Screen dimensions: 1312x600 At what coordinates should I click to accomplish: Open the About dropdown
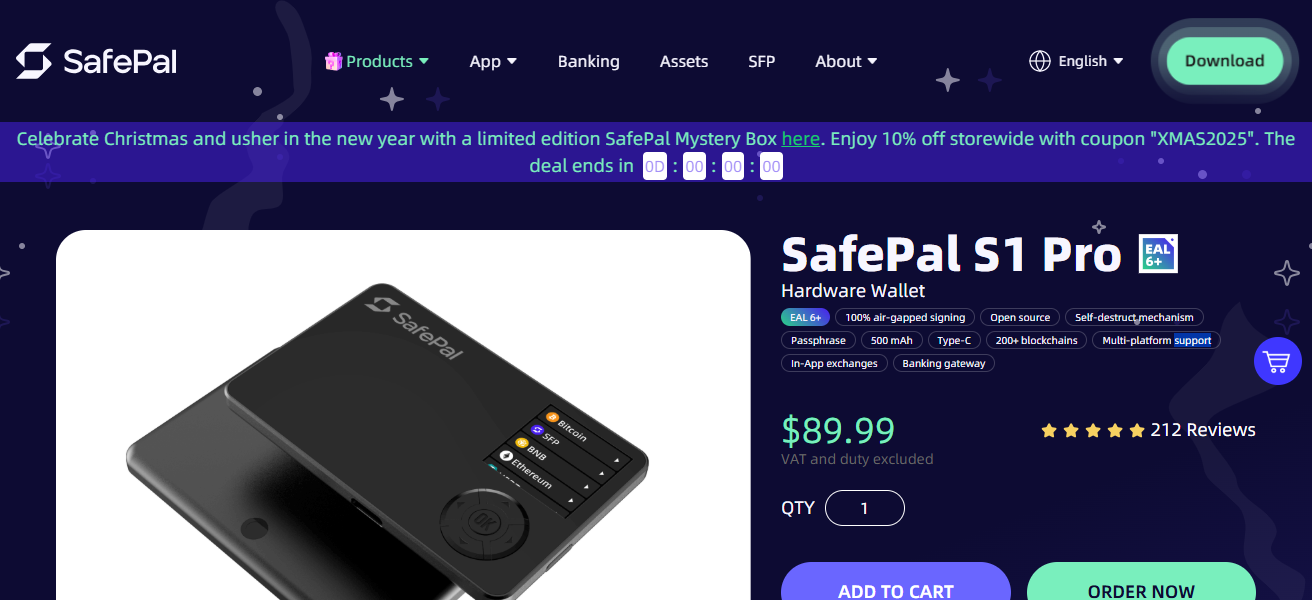click(x=845, y=60)
